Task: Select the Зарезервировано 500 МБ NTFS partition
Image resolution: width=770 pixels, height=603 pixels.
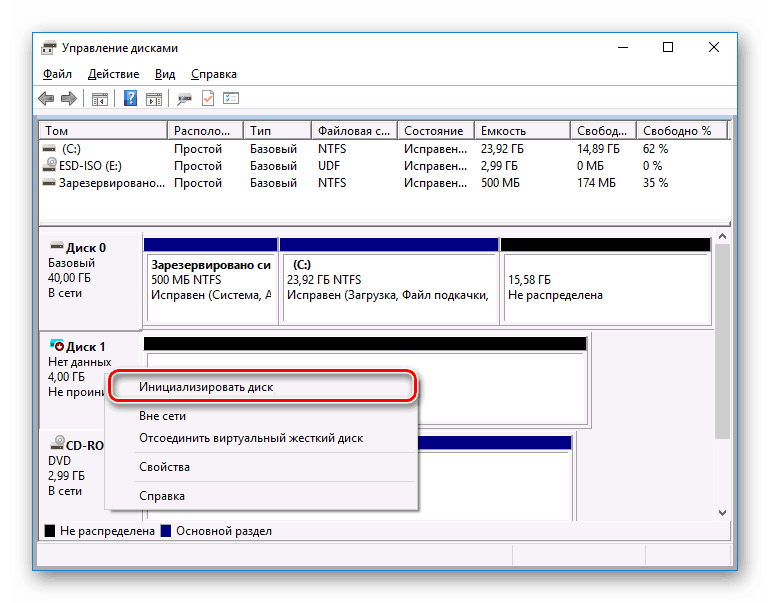Action: click(211, 280)
